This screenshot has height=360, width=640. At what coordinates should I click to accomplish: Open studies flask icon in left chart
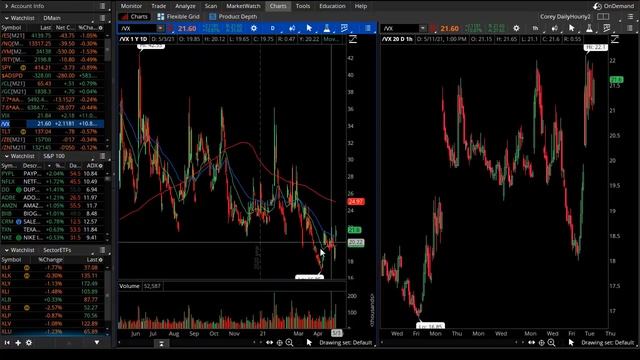pos(327,28)
